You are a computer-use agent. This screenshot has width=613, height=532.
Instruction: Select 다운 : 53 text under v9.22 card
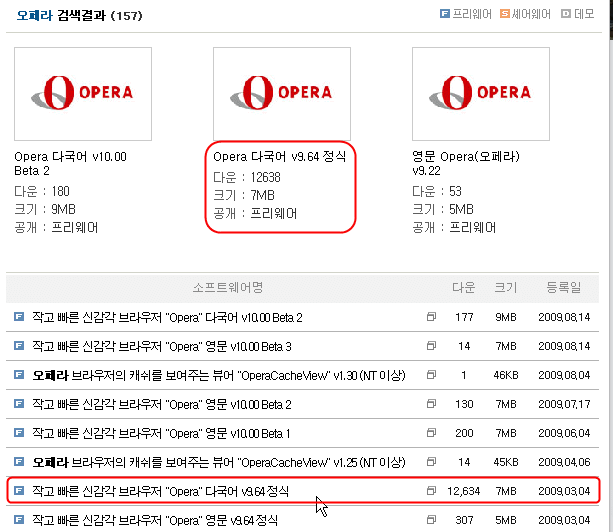[x=437, y=192]
